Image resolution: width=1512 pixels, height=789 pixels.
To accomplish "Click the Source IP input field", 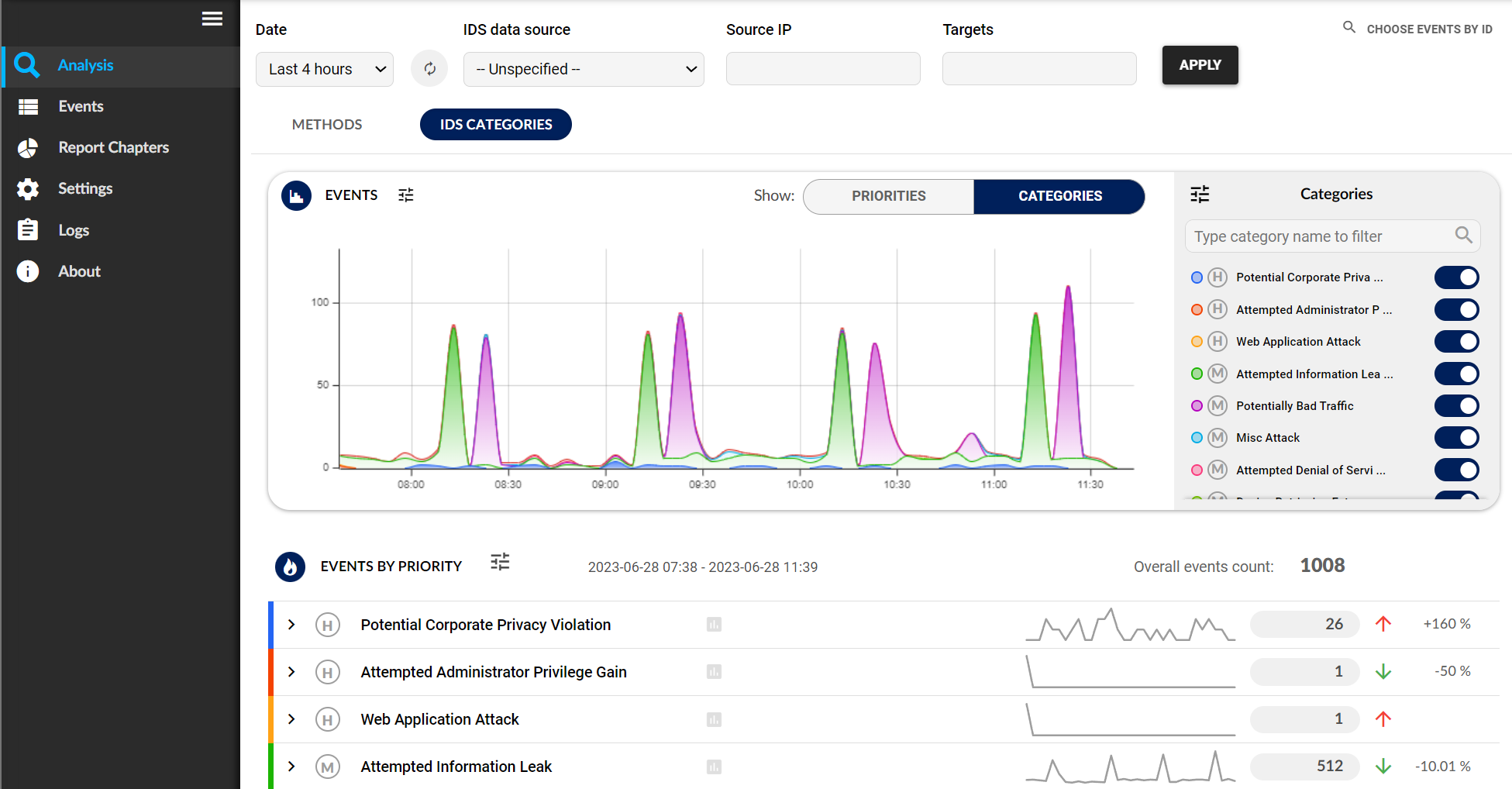I will click(x=823, y=69).
